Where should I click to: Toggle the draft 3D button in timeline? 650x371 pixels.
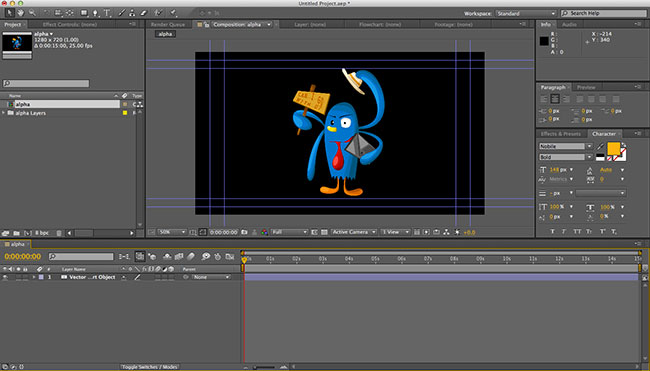[152, 257]
